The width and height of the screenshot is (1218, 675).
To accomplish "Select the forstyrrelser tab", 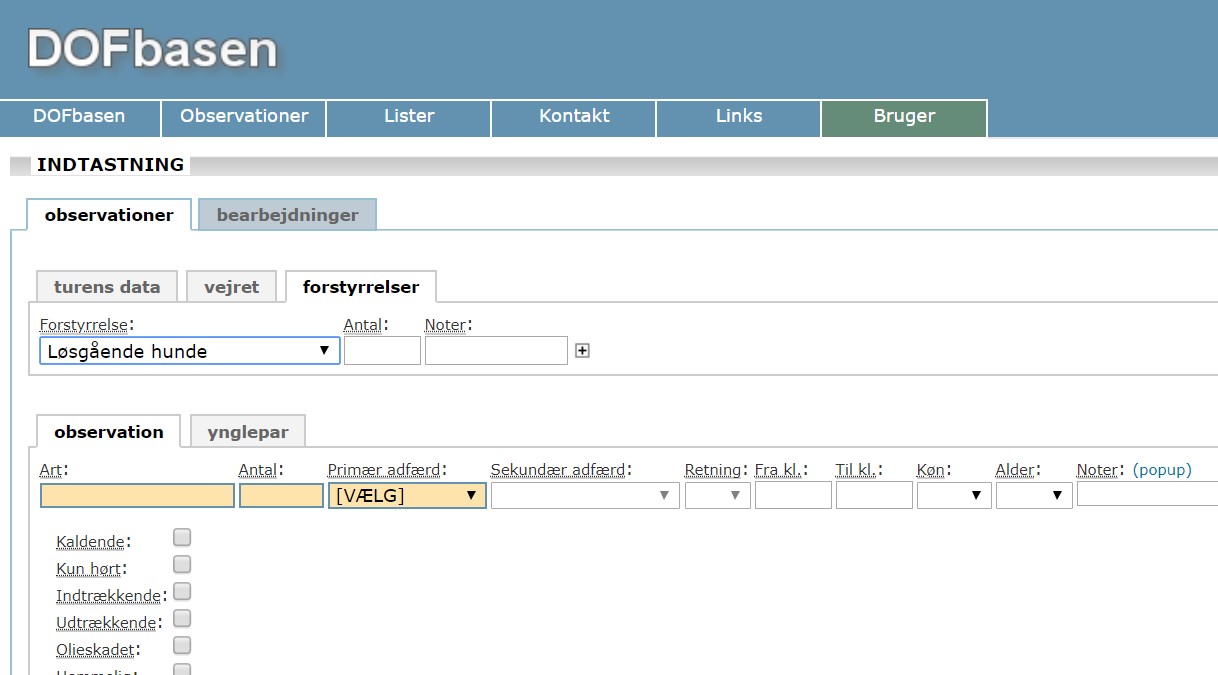I will tap(361, 287).
